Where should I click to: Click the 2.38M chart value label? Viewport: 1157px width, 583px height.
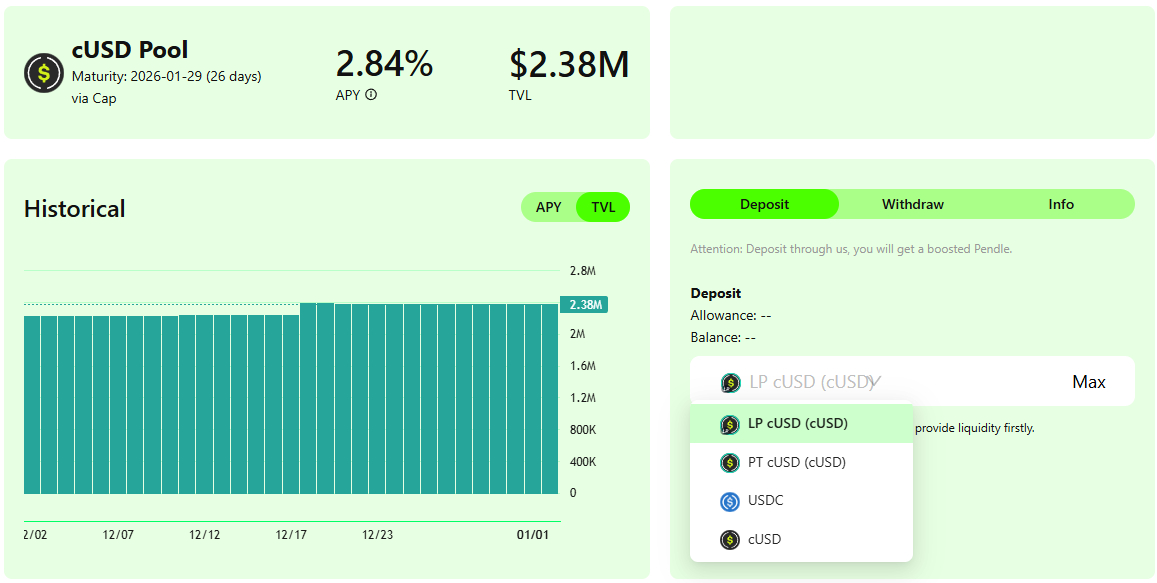(584, 305)
